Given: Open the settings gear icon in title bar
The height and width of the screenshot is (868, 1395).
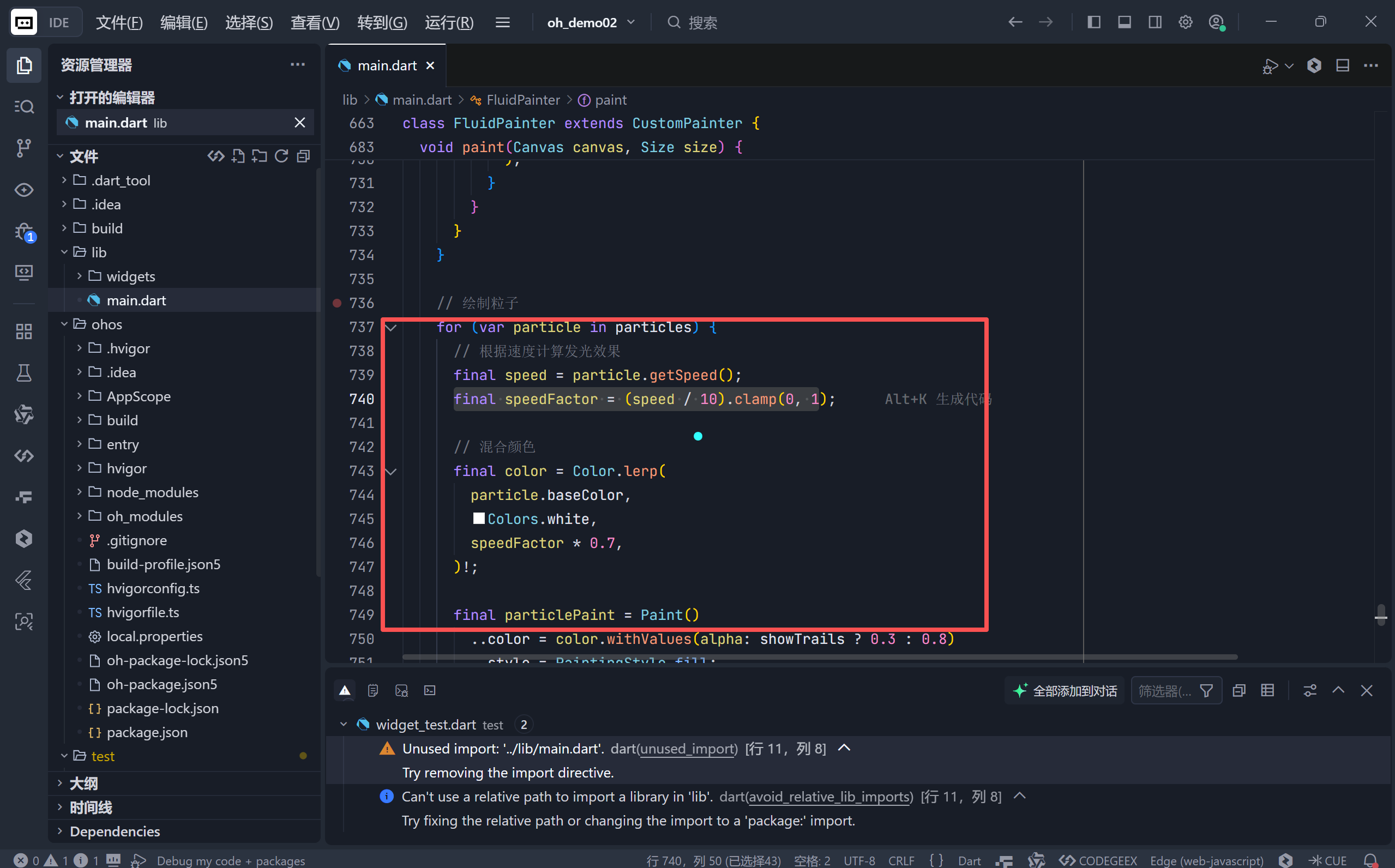Looking at the screenshot, I should point(1186,22).
